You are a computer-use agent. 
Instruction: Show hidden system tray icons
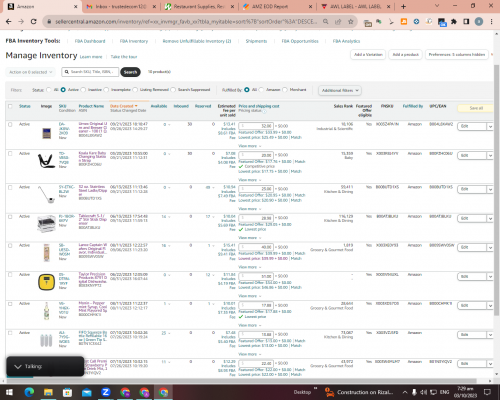pos(405,392)
